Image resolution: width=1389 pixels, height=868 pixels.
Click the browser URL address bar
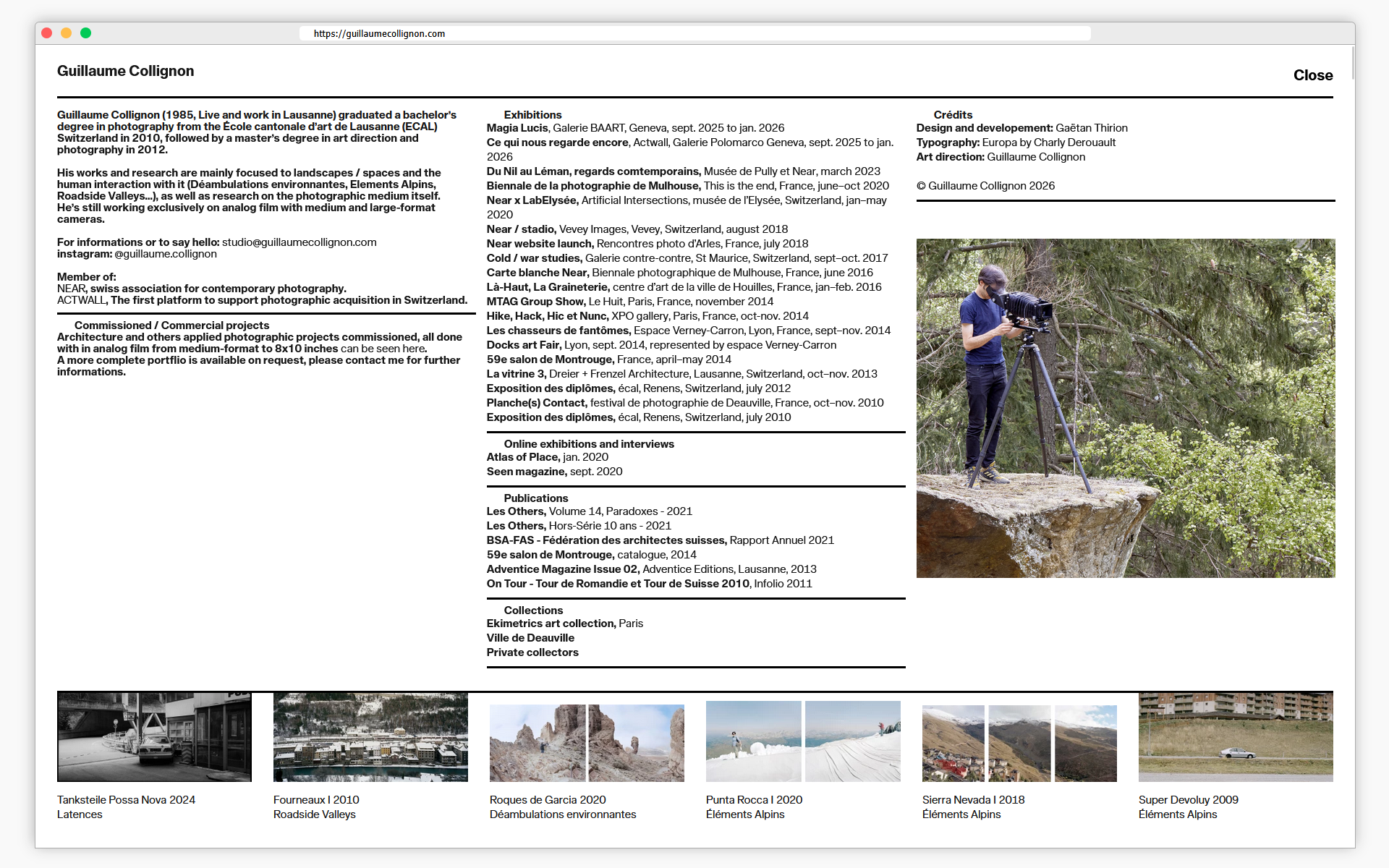click(694, 33)
